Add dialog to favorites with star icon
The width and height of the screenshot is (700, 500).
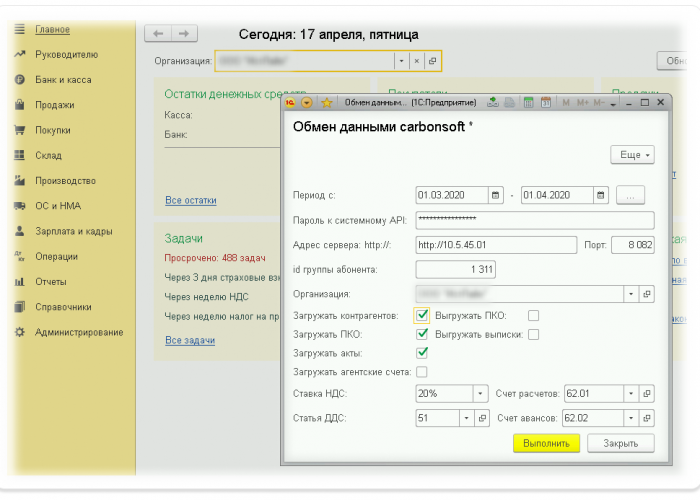point(327,103)
